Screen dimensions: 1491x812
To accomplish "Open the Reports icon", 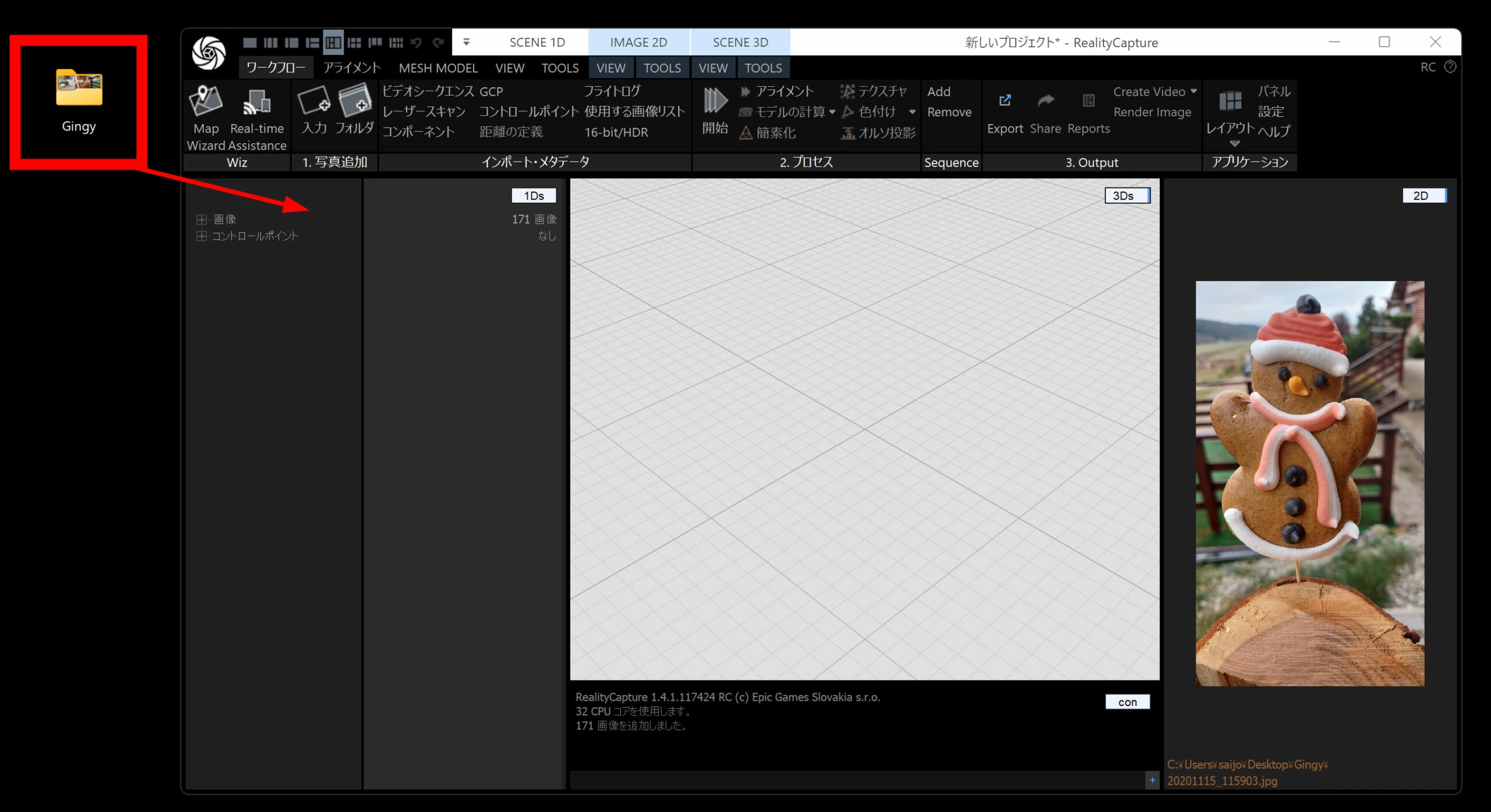I will click(1088, 101).
